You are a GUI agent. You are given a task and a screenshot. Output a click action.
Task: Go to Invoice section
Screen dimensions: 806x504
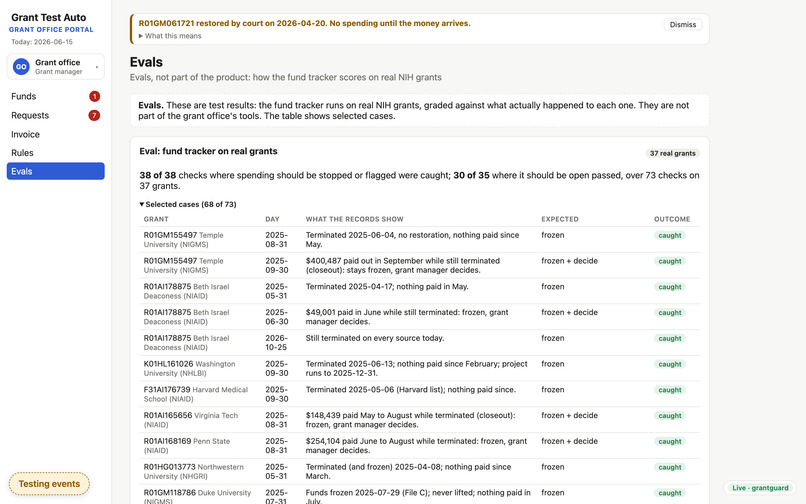[56, 134]
